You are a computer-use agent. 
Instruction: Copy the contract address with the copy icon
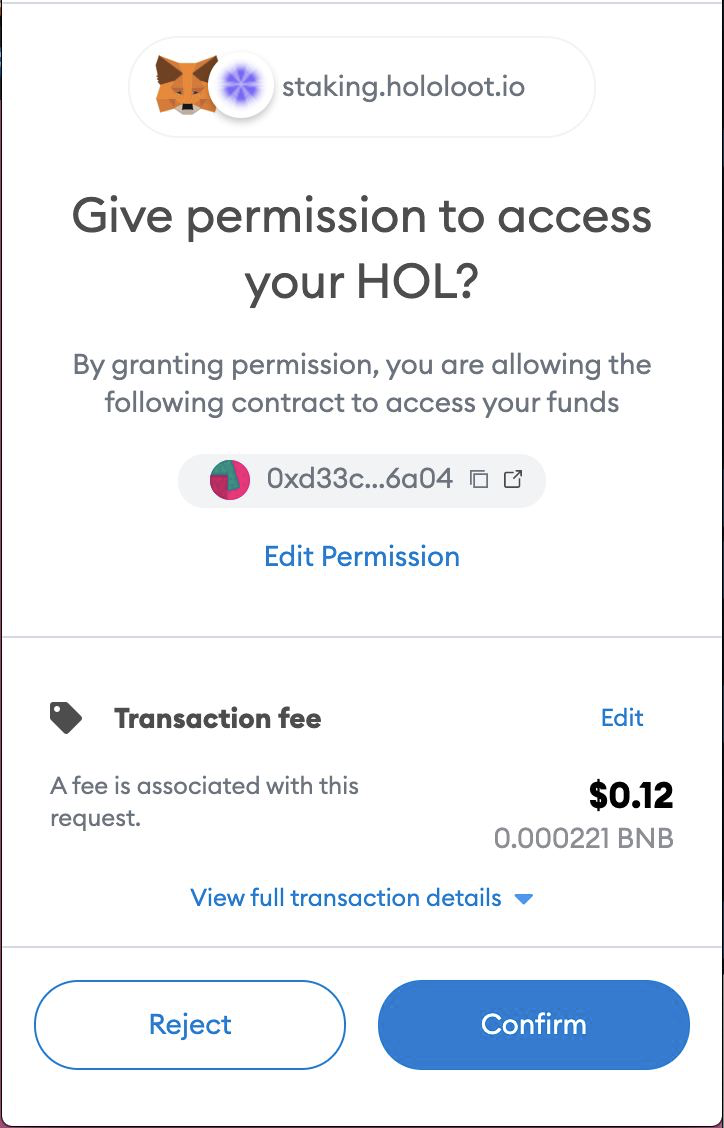click(479, 479)
